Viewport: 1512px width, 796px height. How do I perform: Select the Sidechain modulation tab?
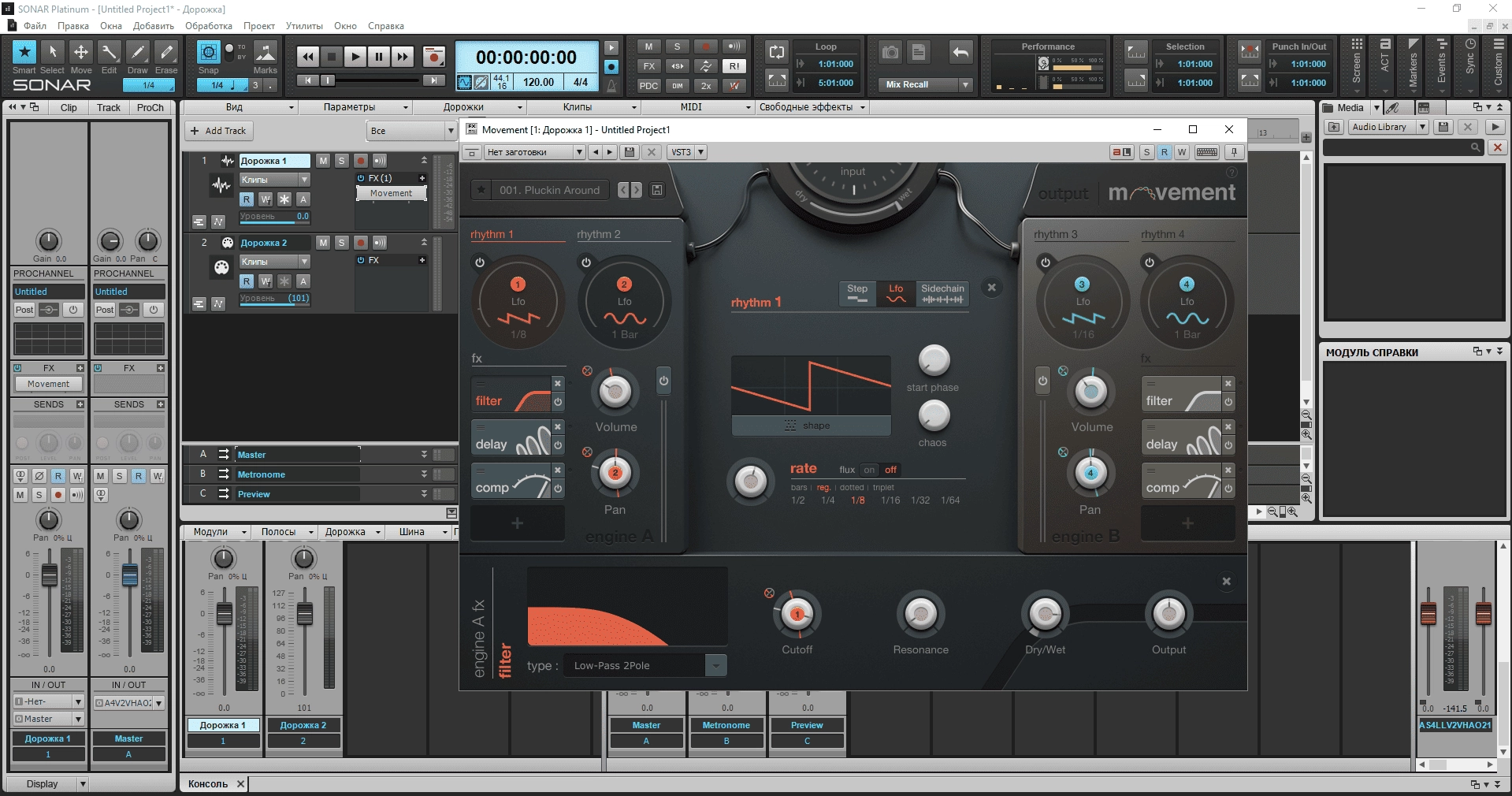pyautogui.click(x=942, y=293)
